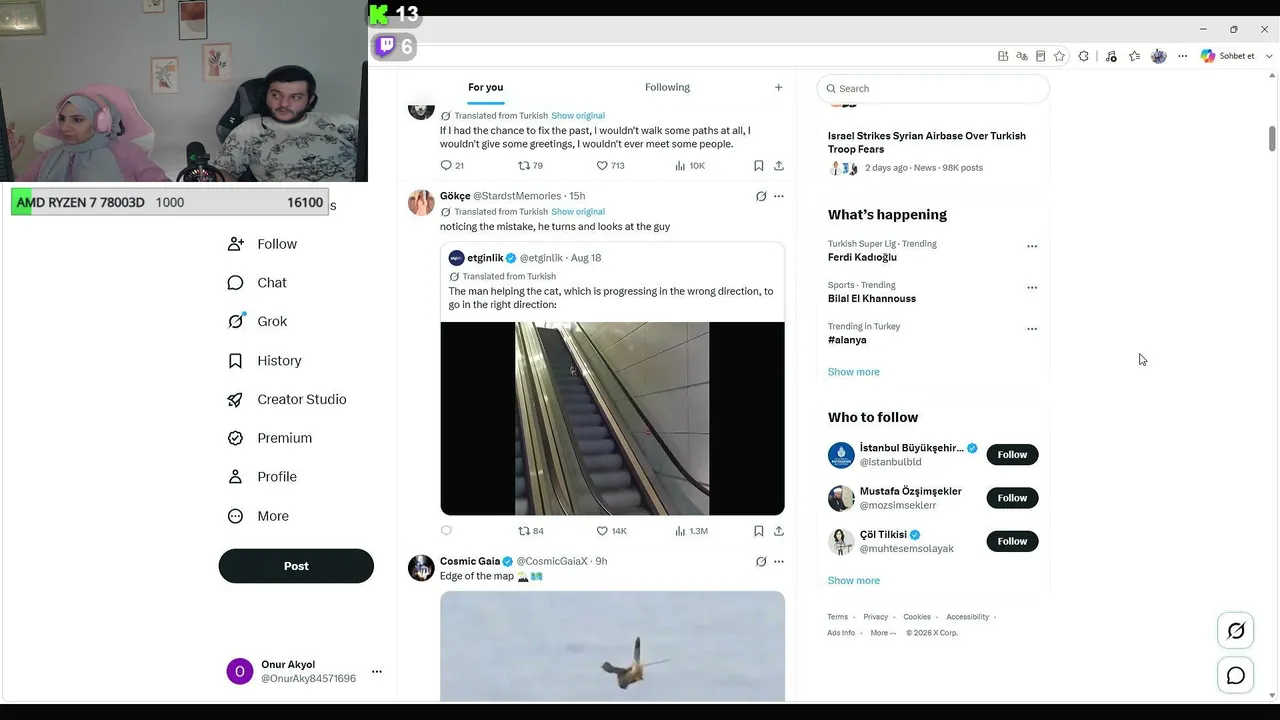Follow Mustafa Özşimşekler
The width and height of the screenshot is (1280, 720).
[x=1012, y=498]
